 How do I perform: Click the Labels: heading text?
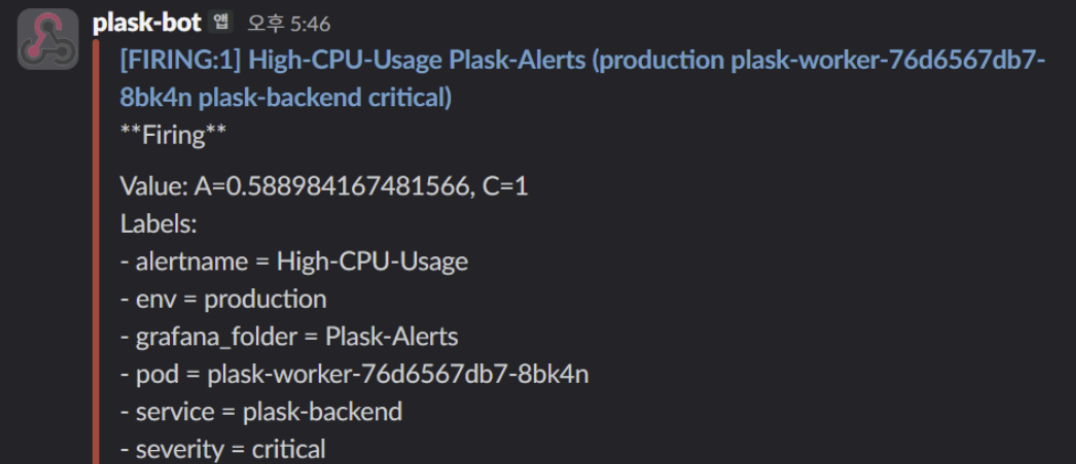click(x=158, y=224)
